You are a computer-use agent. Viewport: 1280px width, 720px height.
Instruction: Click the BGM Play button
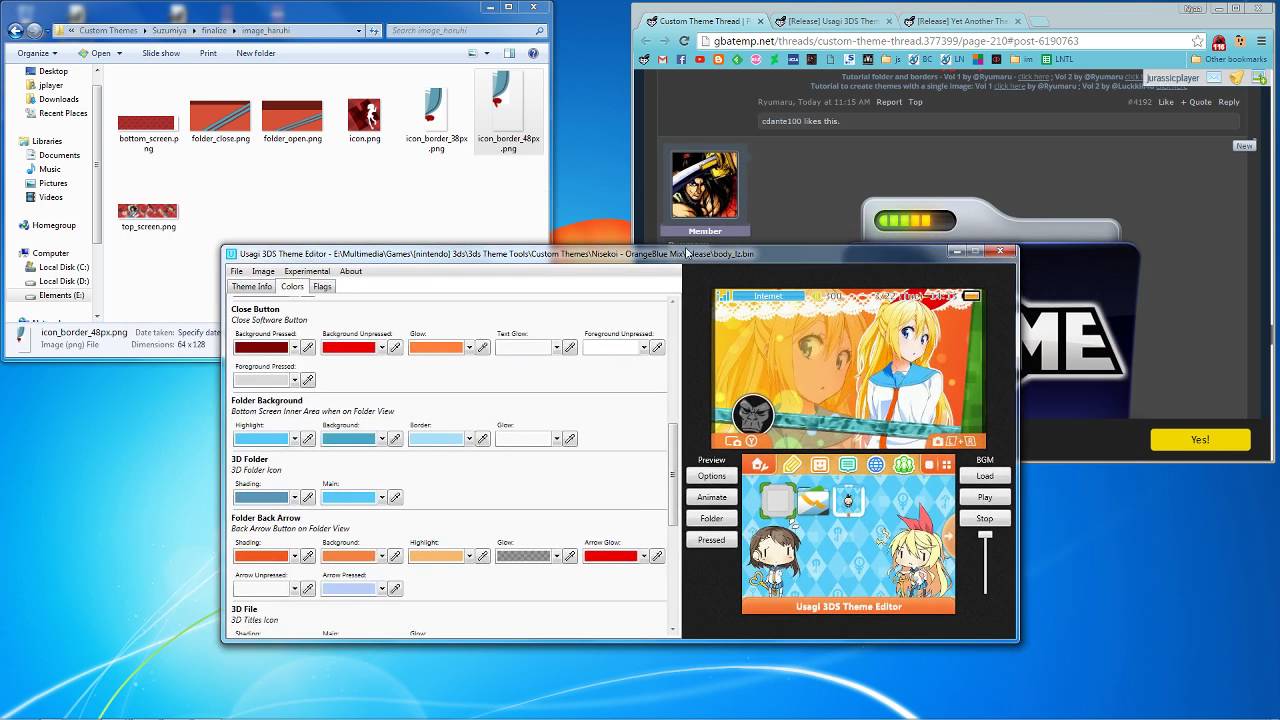(x=985, y=497)
